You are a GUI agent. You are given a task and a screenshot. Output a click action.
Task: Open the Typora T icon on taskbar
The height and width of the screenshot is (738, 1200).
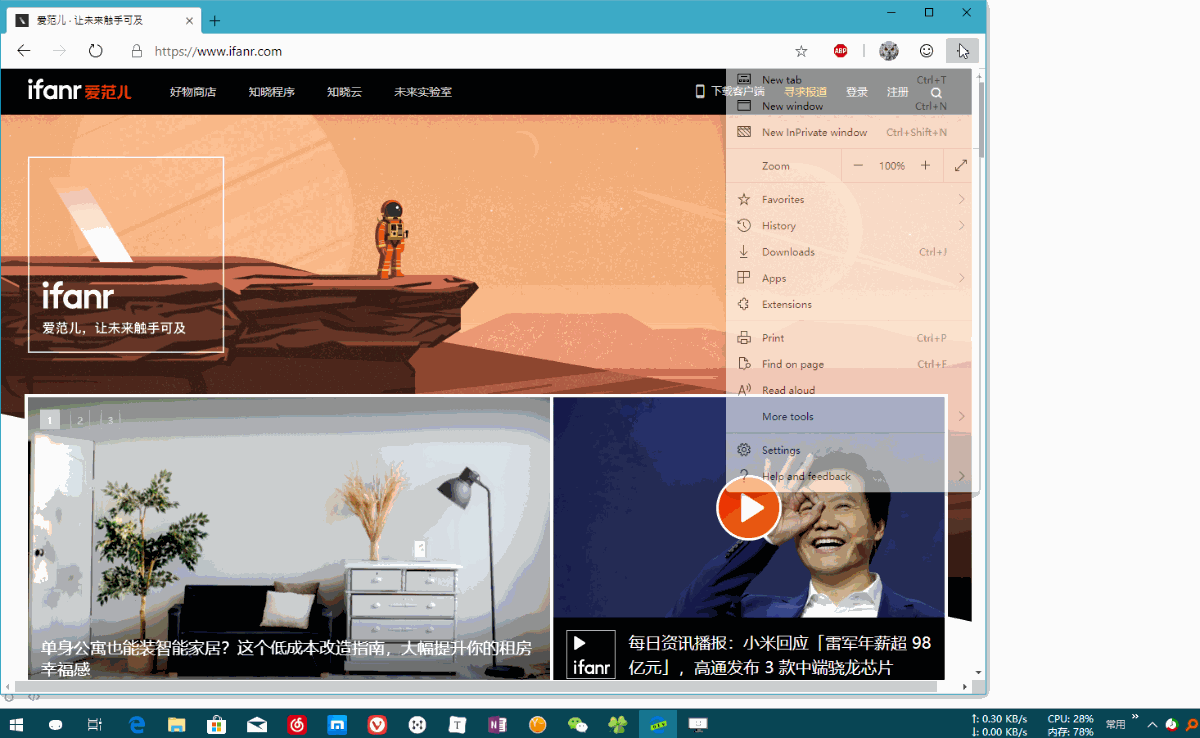click(x=457, y=724)
